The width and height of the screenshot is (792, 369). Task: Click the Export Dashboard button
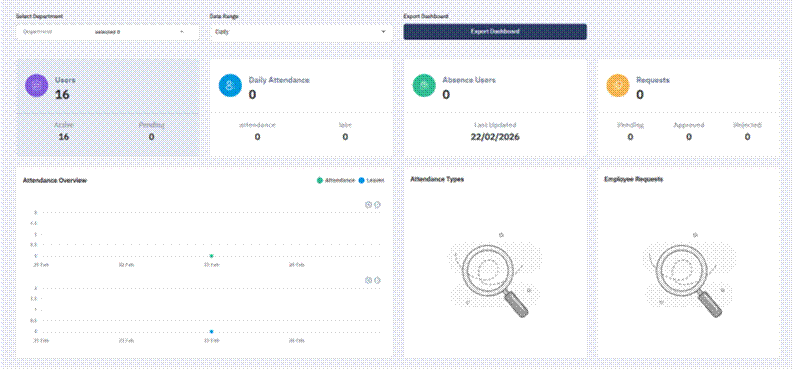click(x=495, y=32)
